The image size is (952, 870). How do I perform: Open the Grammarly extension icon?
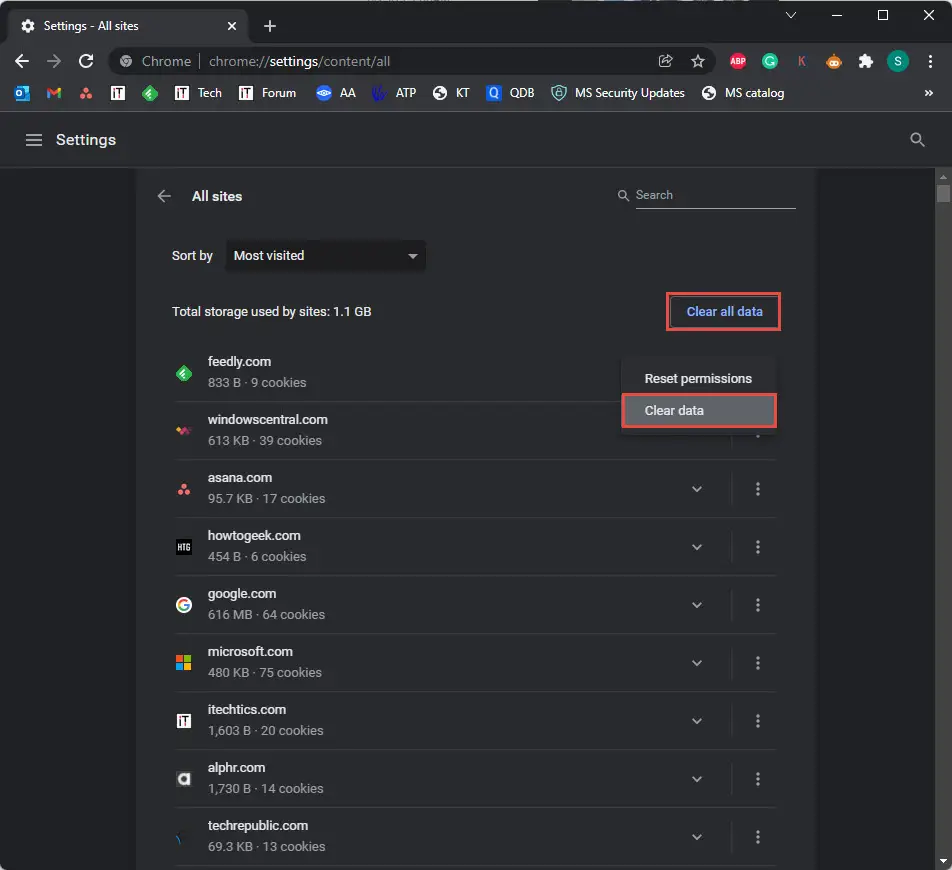pos(770,61)
